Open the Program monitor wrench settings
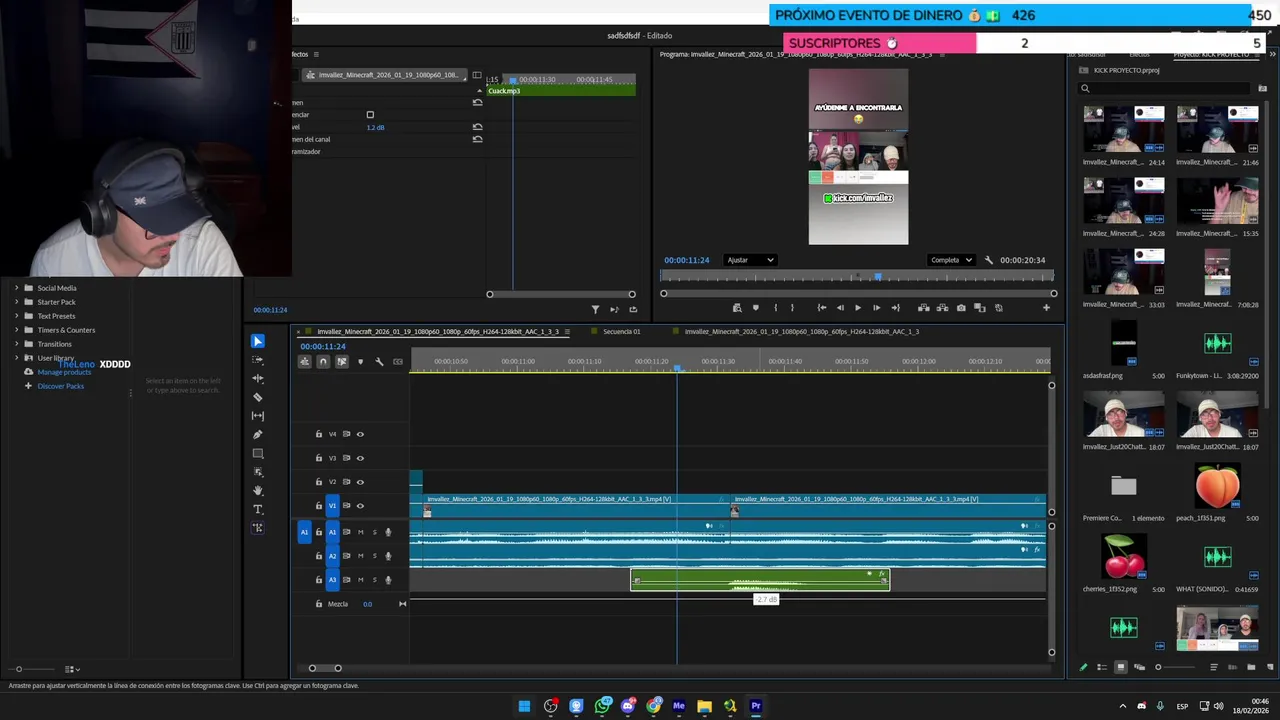The width and height of the screenshot is (1280, 720). (989, 260)
